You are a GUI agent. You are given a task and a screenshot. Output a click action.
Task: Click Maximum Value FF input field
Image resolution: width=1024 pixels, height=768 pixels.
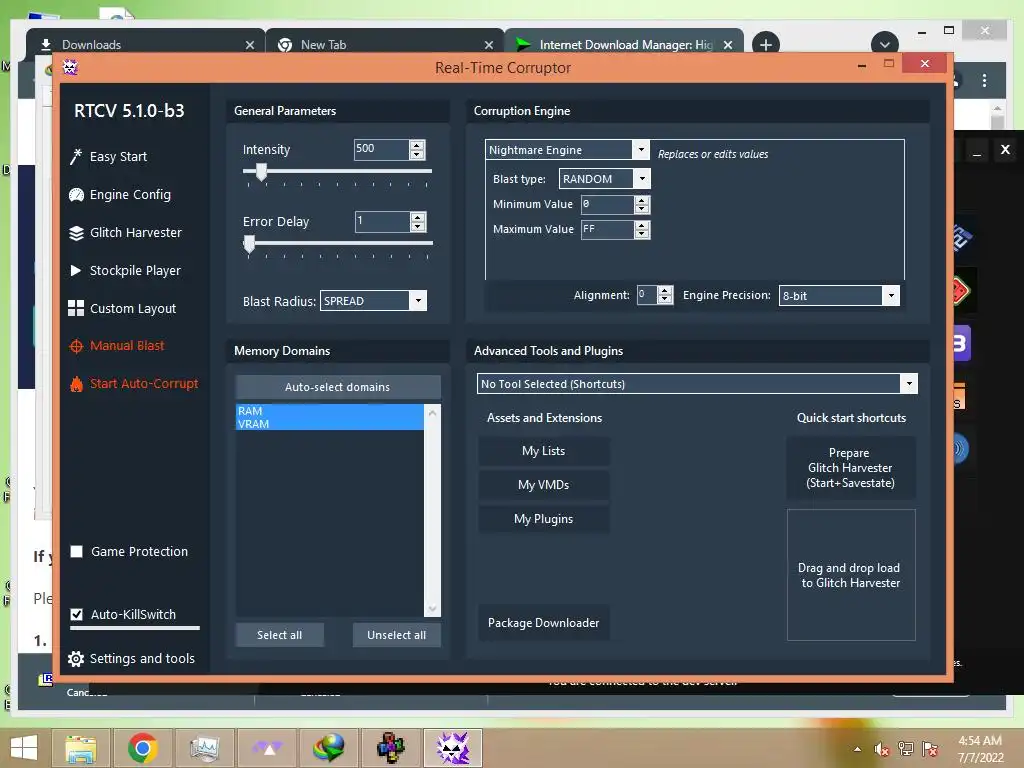pyautogui.click(x=607, y=229)
